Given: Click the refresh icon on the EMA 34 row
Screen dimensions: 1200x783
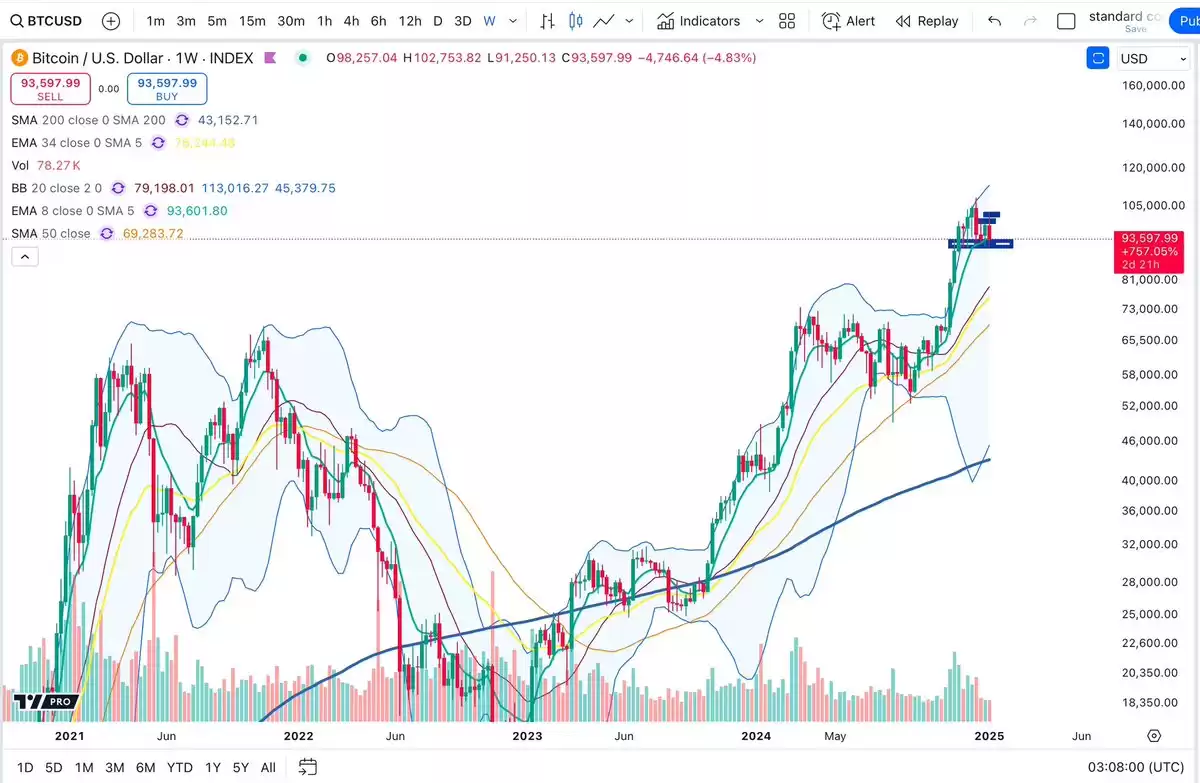Looking at the screenshot, I should (158, 143).
